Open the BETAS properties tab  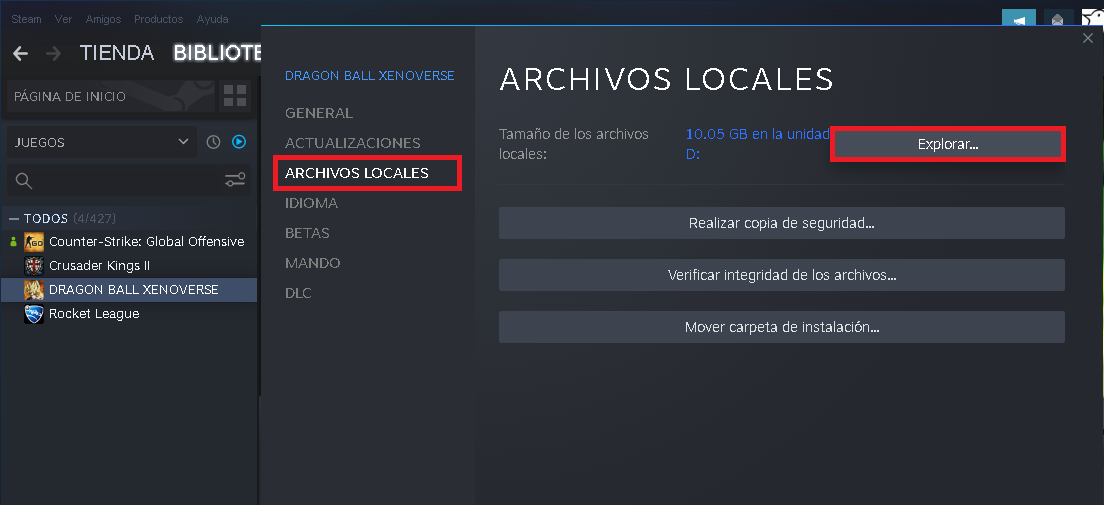point(307,232)
